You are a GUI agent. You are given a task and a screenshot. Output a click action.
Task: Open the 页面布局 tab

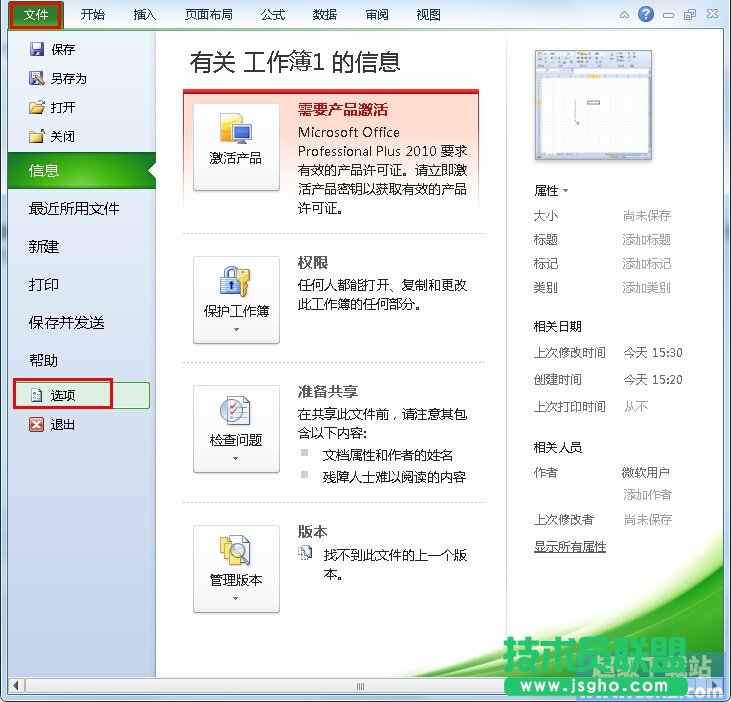pos(209,15)
